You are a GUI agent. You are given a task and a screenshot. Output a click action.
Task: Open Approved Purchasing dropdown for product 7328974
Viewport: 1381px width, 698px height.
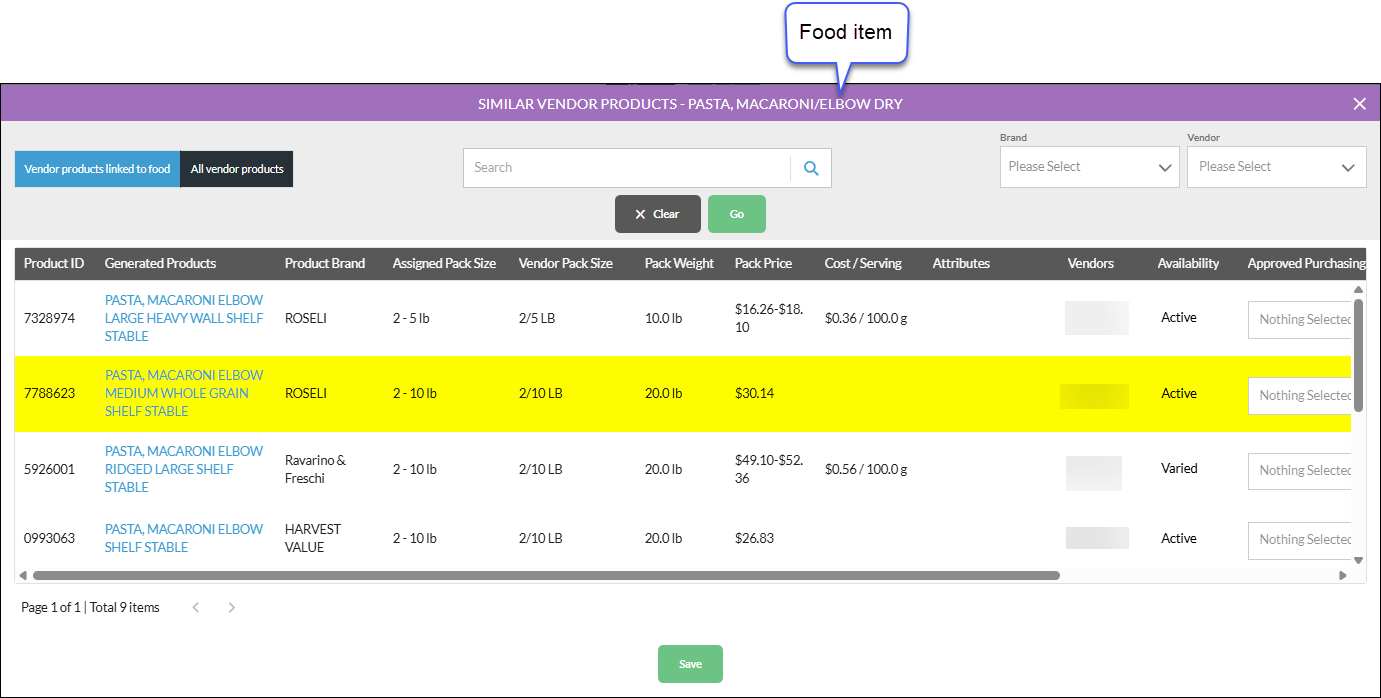pyautogui.click(x=1300, y=319)
